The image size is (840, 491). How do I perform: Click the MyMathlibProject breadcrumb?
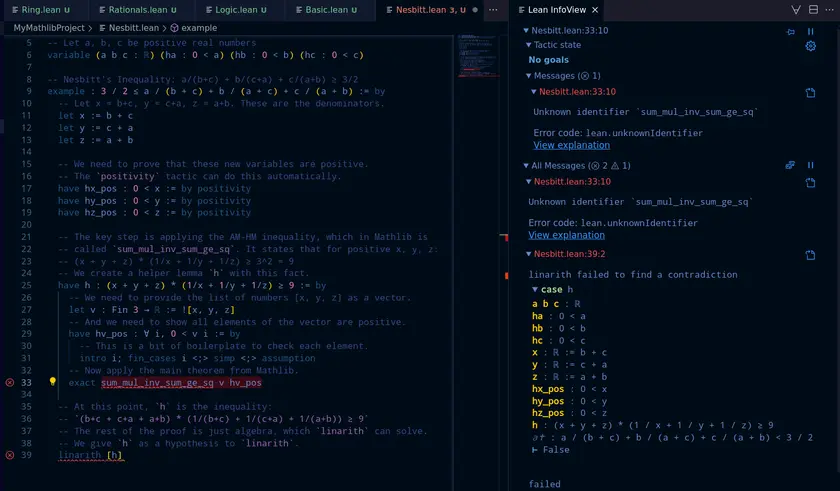49,29
